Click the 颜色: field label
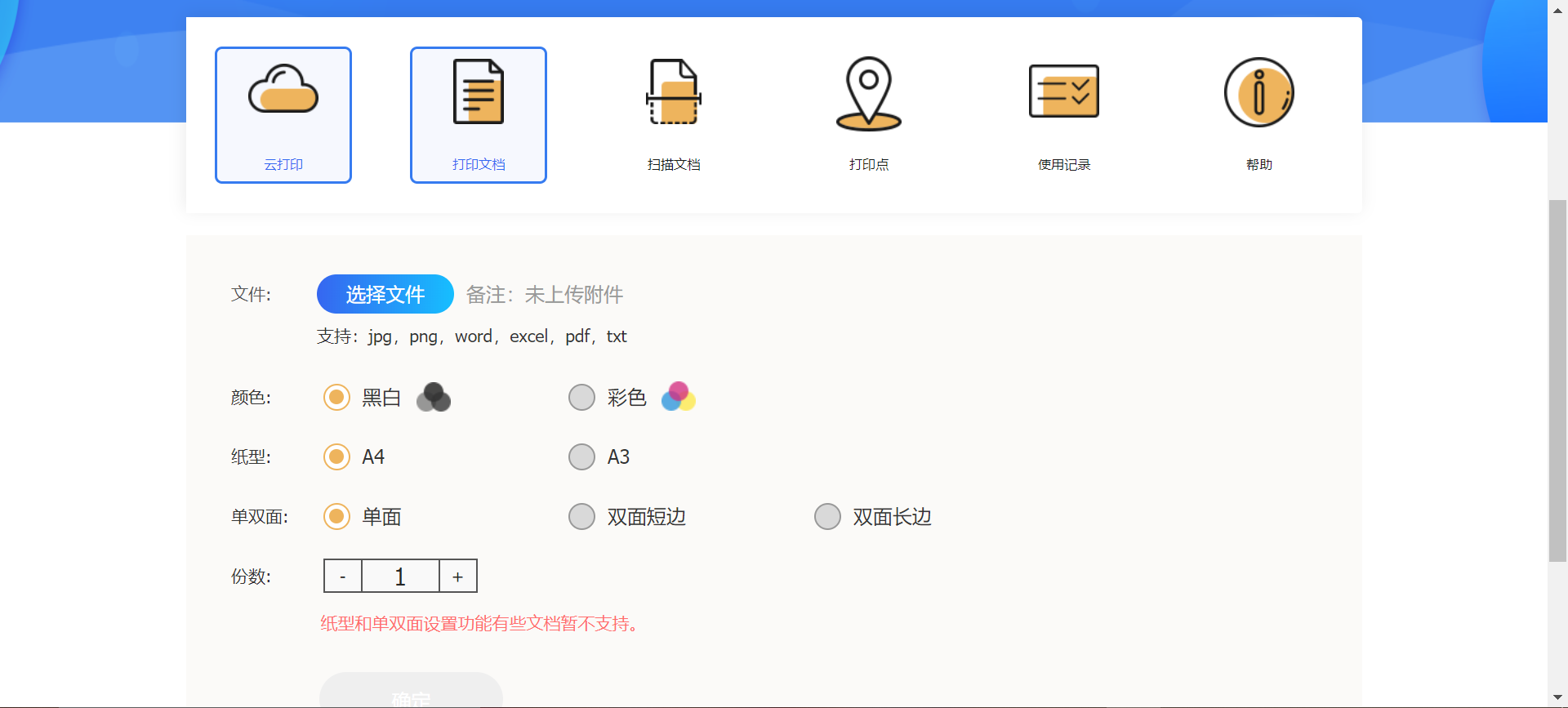Viewport: 1568px width, 708px height. click(251, 398)
